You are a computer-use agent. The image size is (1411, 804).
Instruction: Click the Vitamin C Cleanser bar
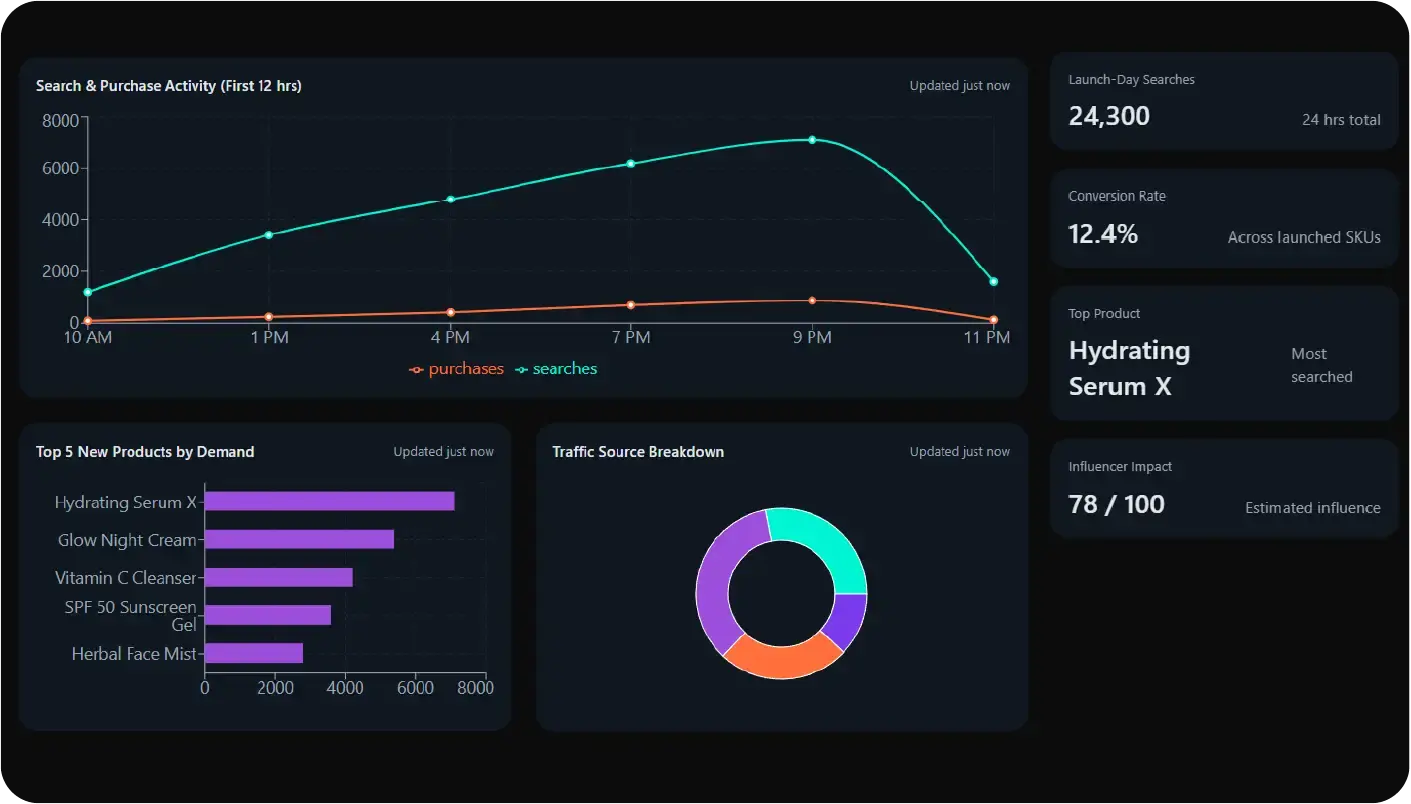click(x=278, y=577)
